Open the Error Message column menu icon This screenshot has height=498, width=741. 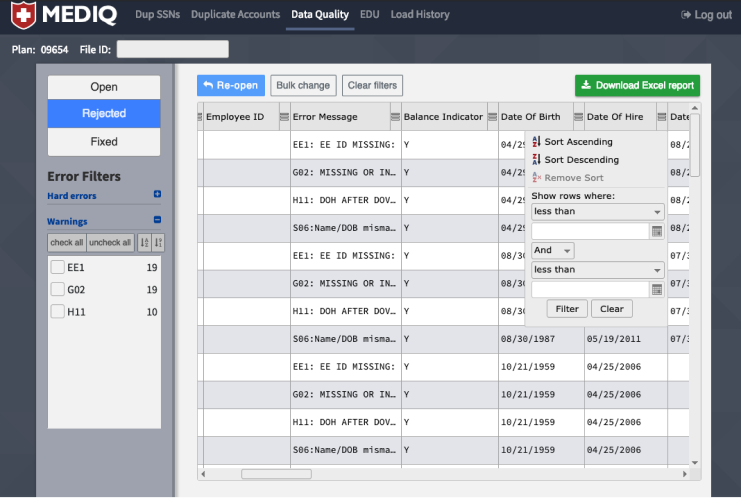click(285, 117)
